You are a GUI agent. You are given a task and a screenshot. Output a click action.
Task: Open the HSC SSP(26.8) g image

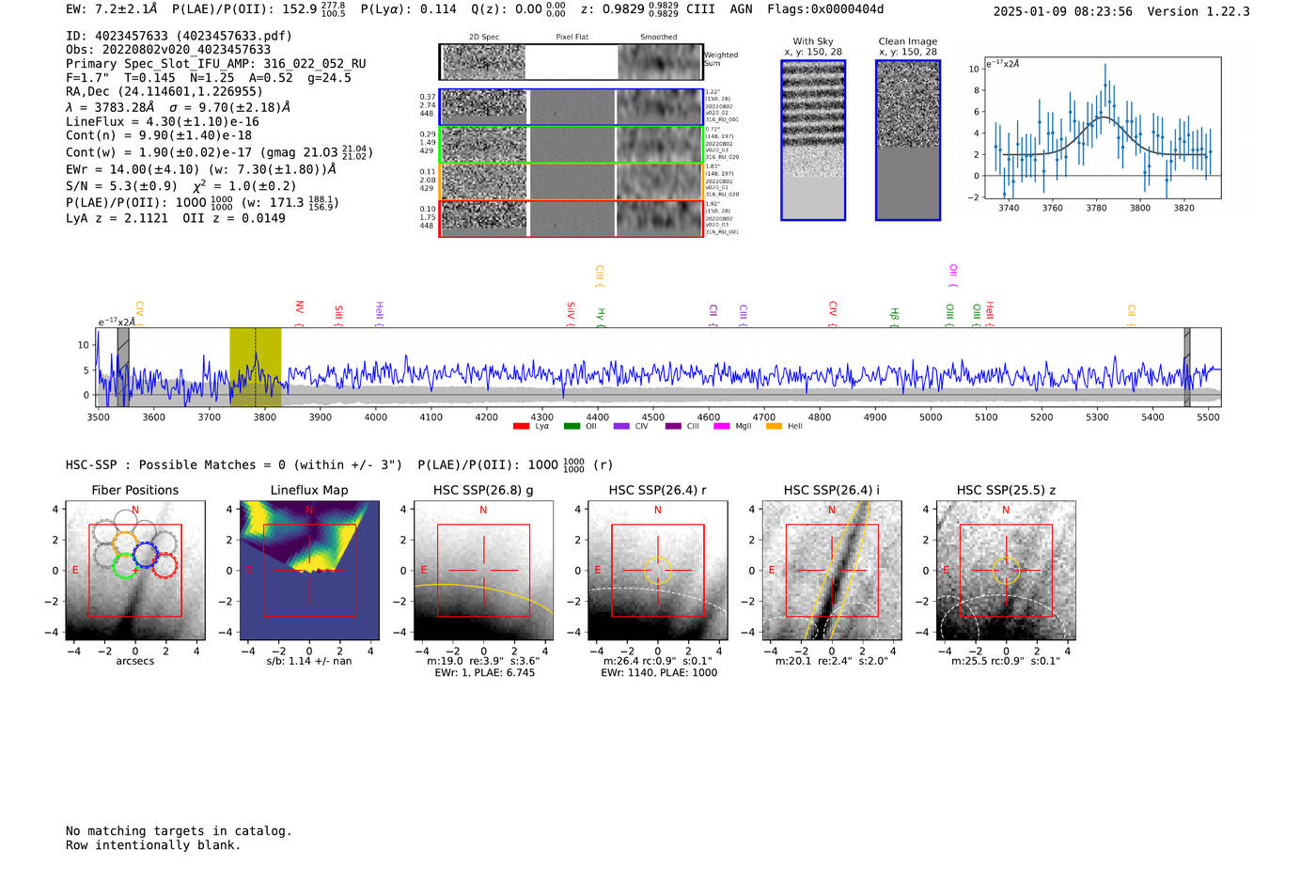[x=483, y=571]
